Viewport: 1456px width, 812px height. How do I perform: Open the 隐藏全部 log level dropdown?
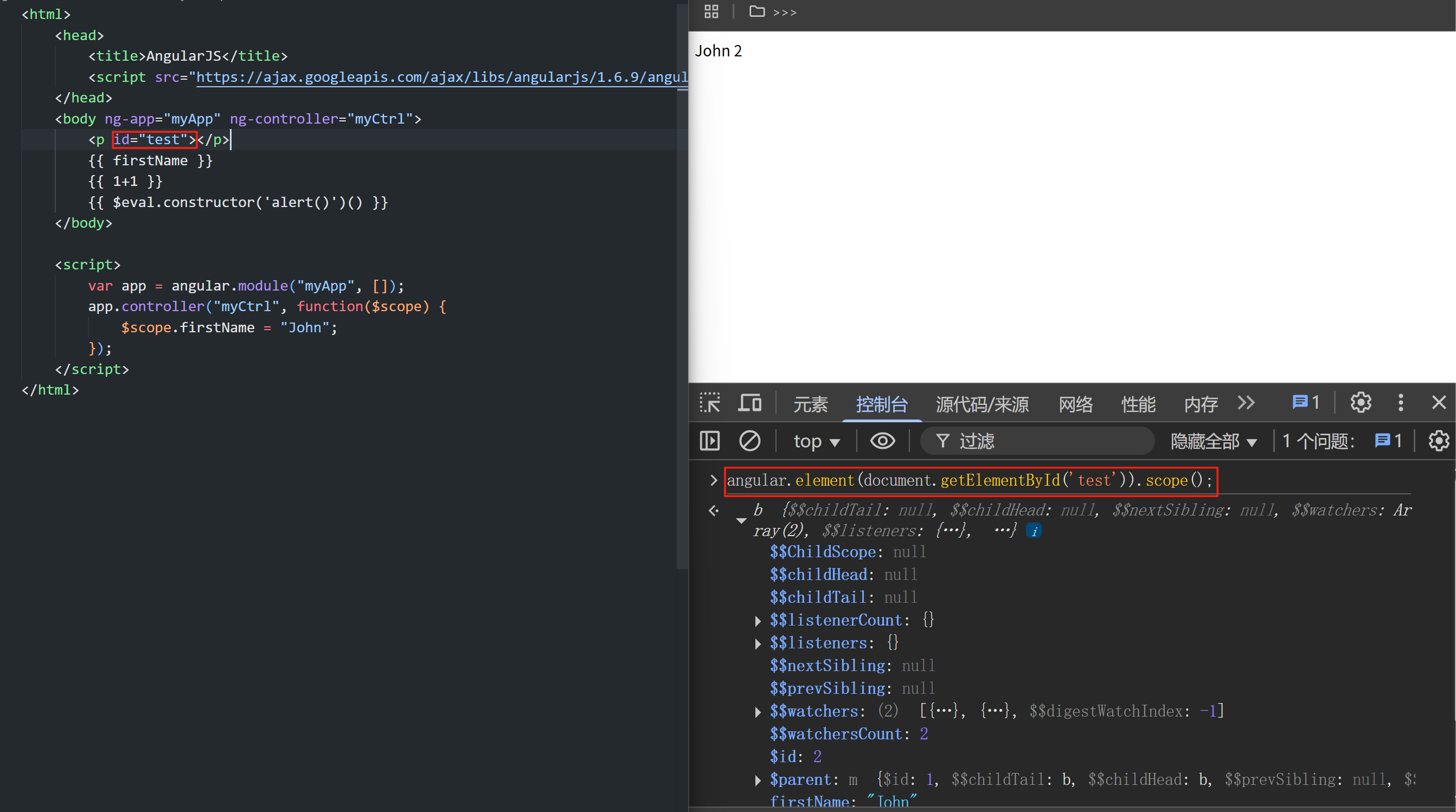[1213, 441]
